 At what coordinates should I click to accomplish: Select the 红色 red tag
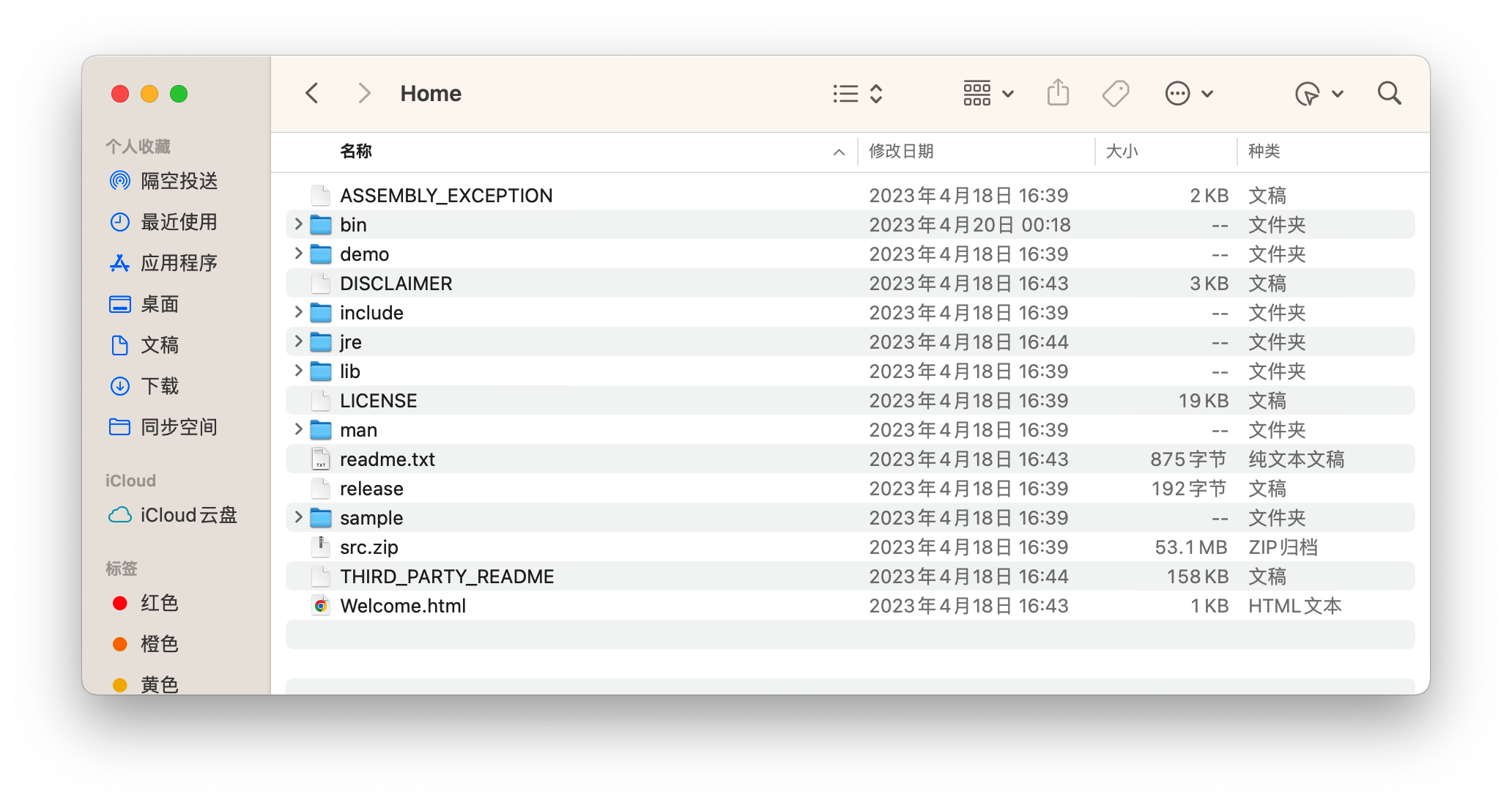[146, 603]
